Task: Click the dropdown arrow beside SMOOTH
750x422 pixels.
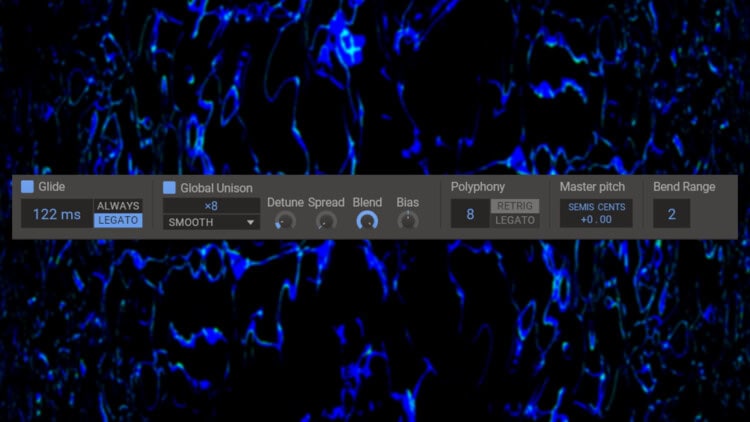Action: click(x=250, y=222)
